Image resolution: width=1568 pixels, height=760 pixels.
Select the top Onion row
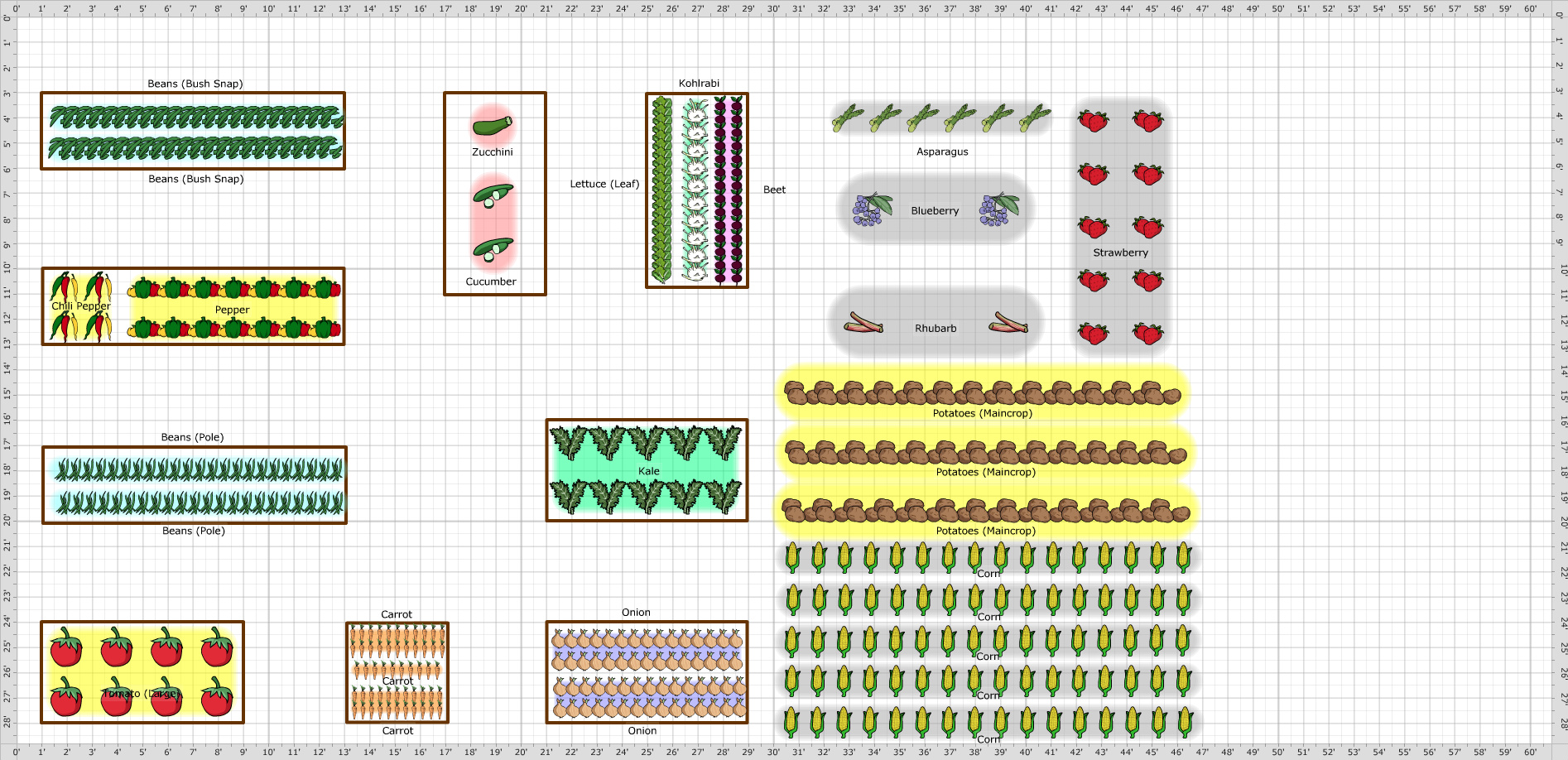point(647,640)
